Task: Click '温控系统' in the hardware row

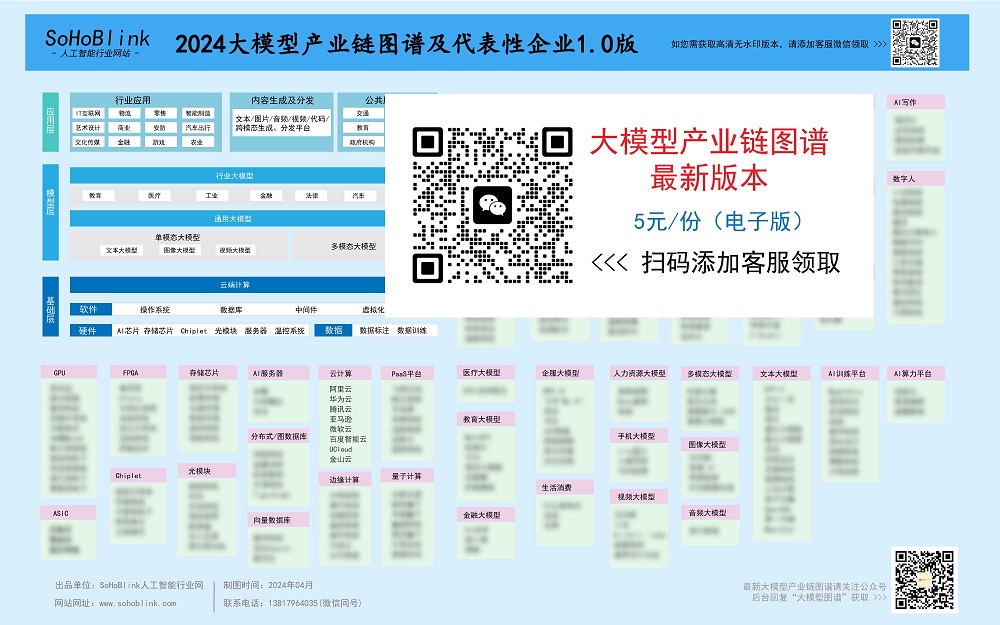Action: tap(290, 331)
